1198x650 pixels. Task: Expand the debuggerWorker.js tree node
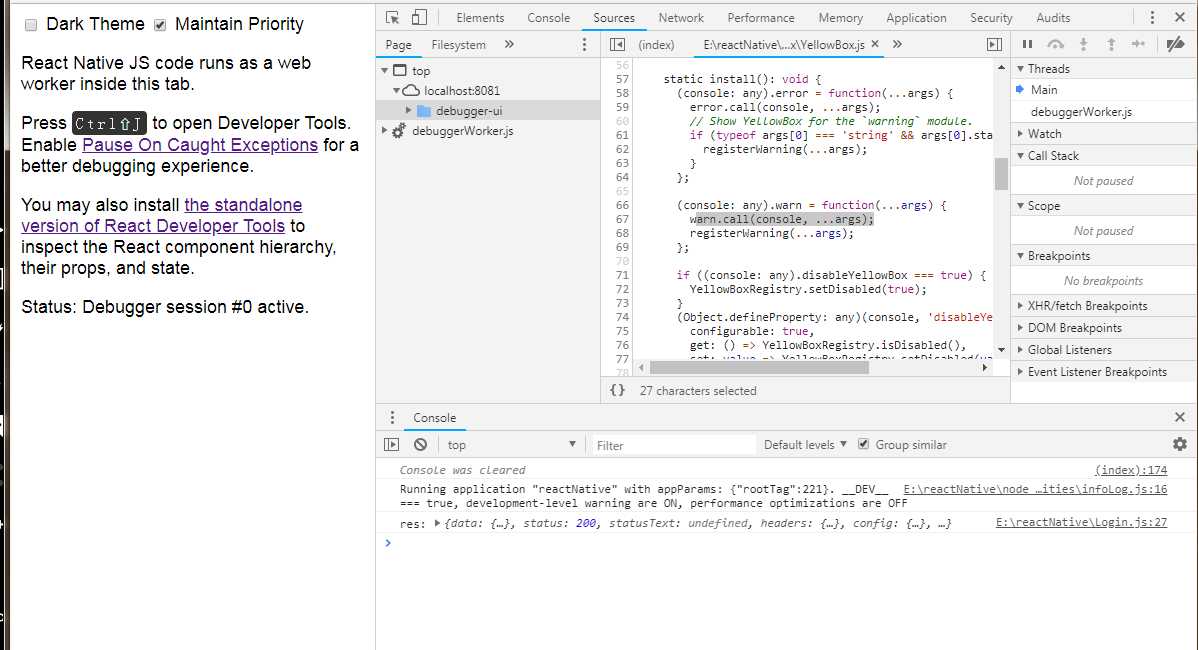(x=385, y=131)
